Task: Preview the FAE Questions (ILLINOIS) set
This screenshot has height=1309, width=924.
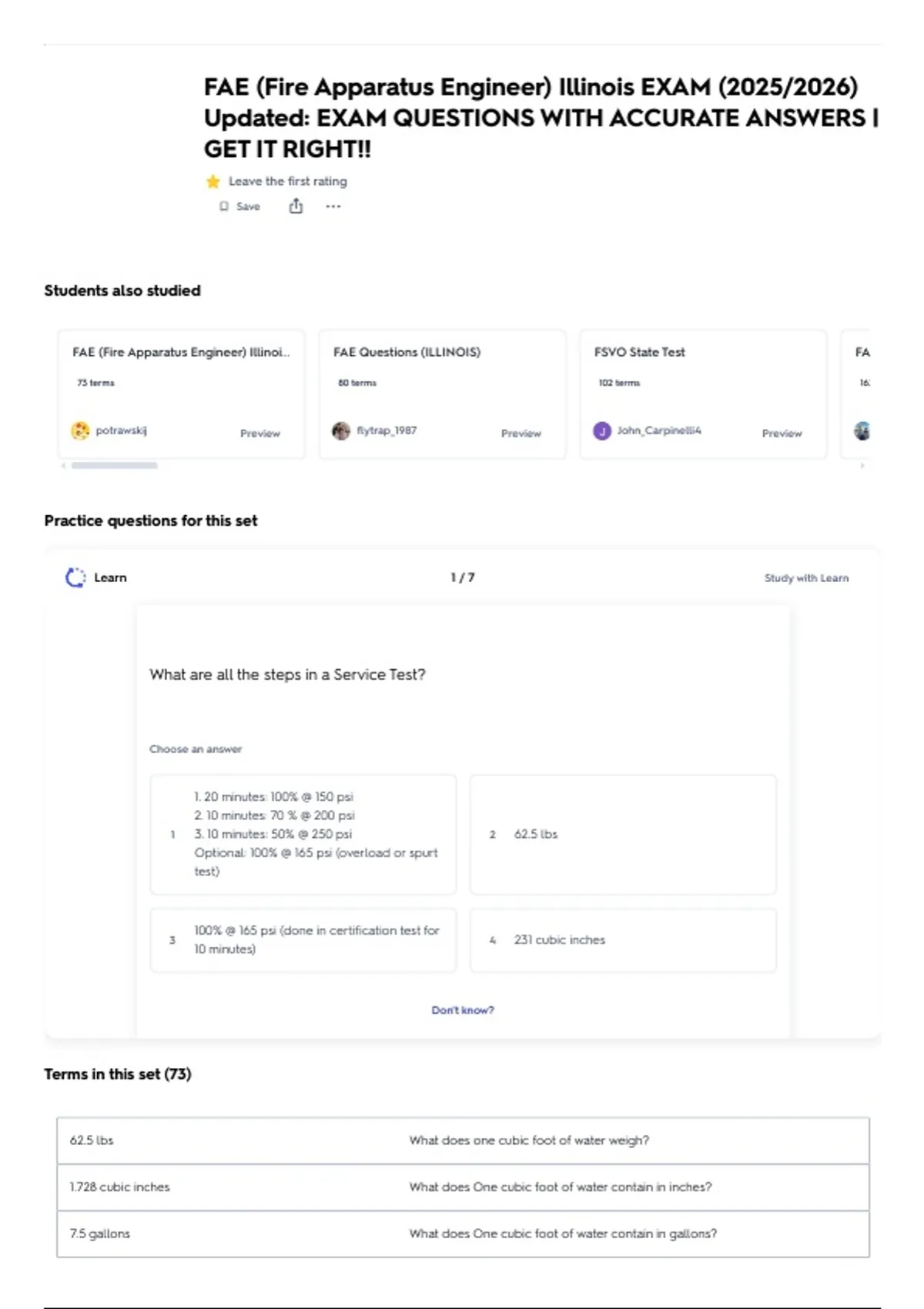Action: tap(521, 434)
